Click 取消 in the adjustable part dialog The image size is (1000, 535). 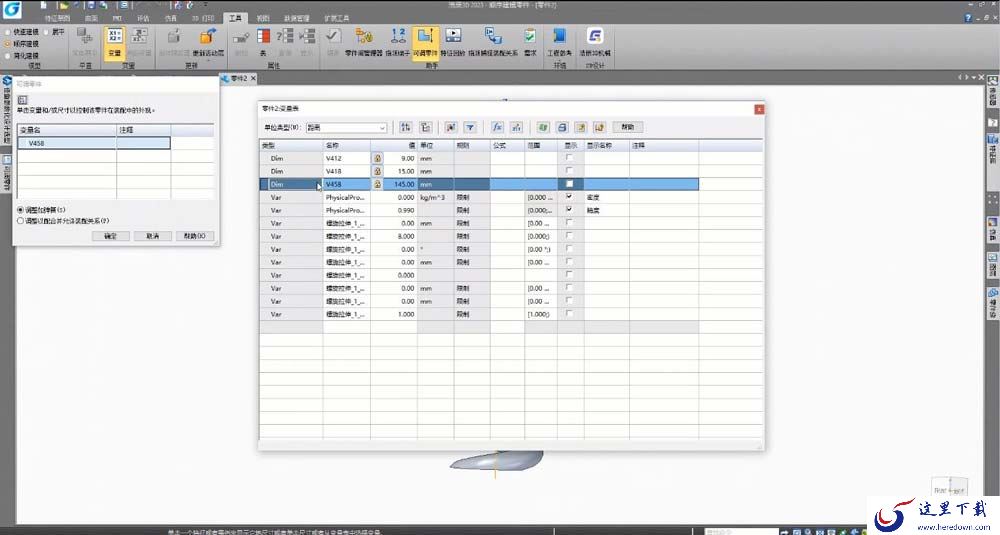[152, 236]
